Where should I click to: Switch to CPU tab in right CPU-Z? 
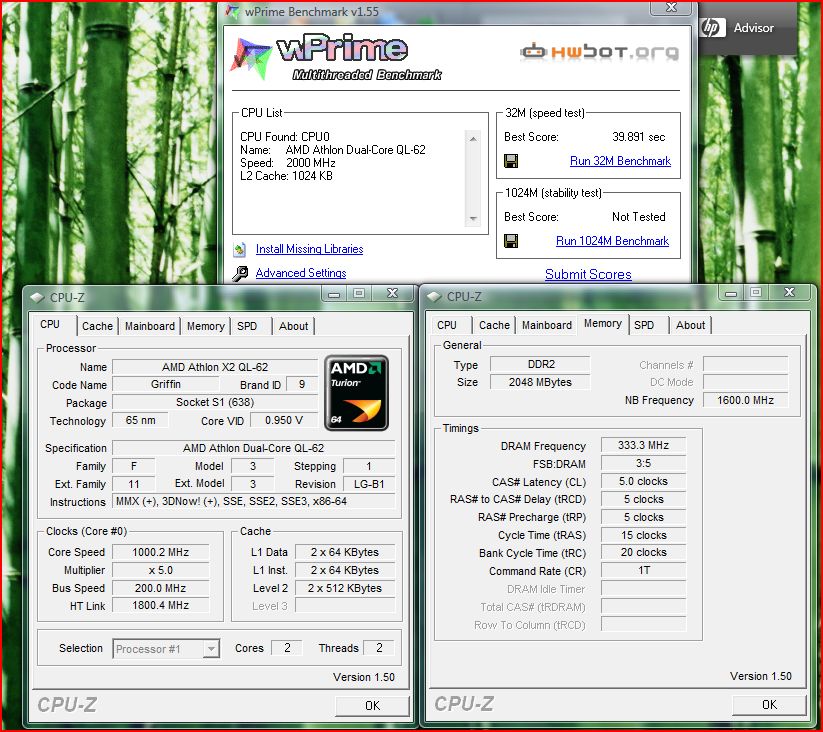447,325
